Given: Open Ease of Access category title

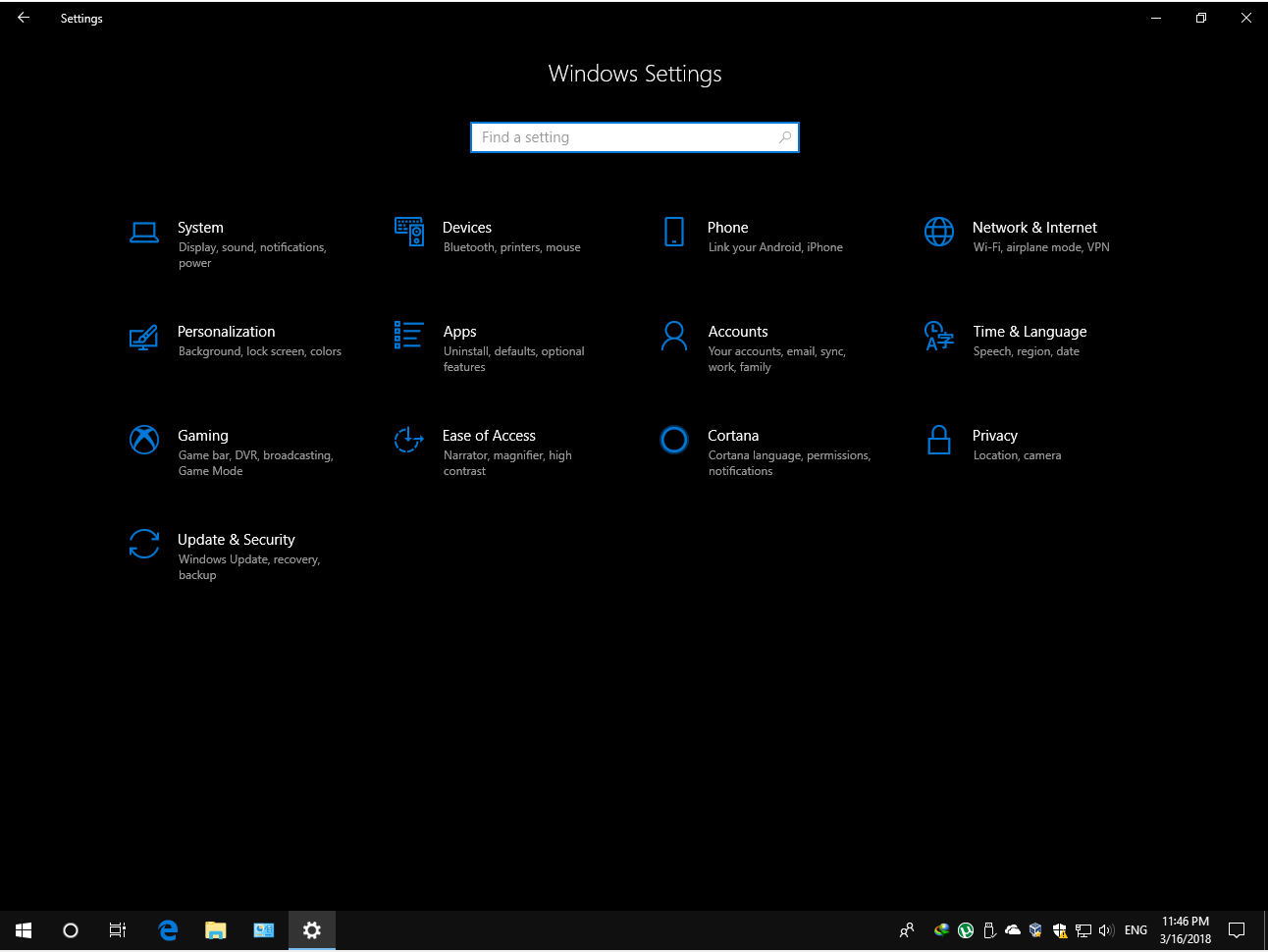Looking at the screenshot, I should (489, 436).
